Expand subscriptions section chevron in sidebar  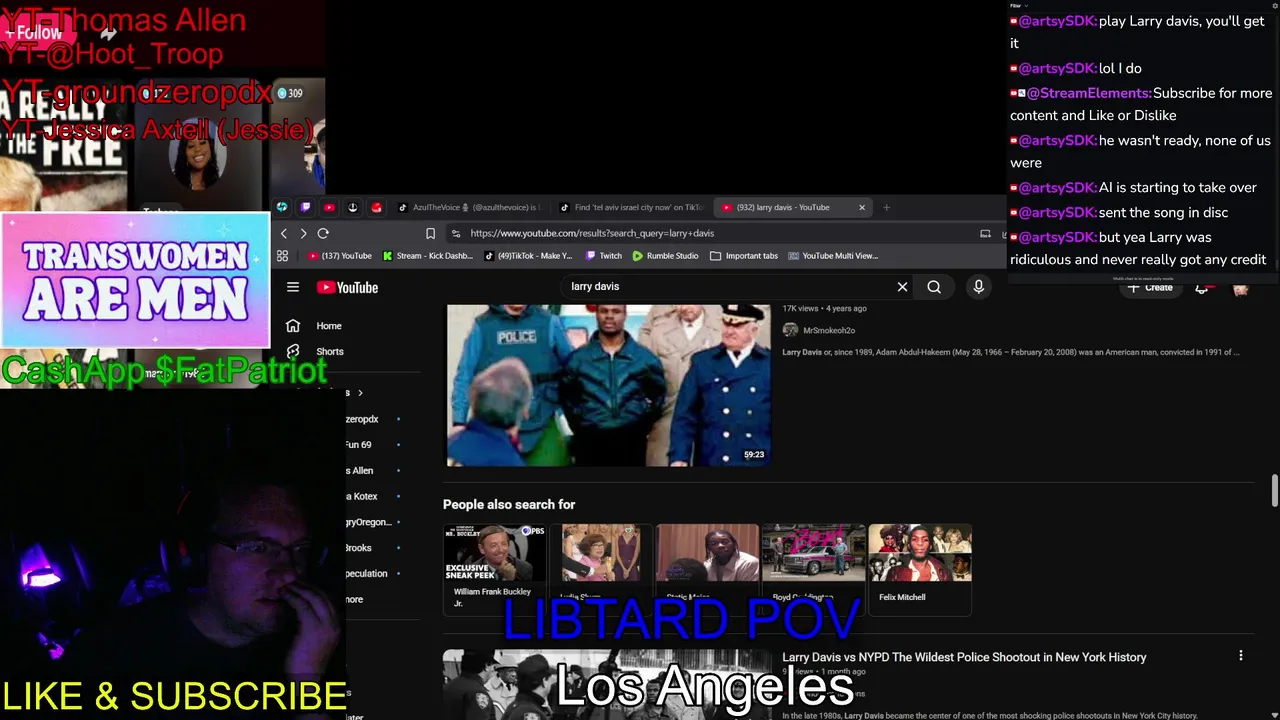tap(360, 393)
